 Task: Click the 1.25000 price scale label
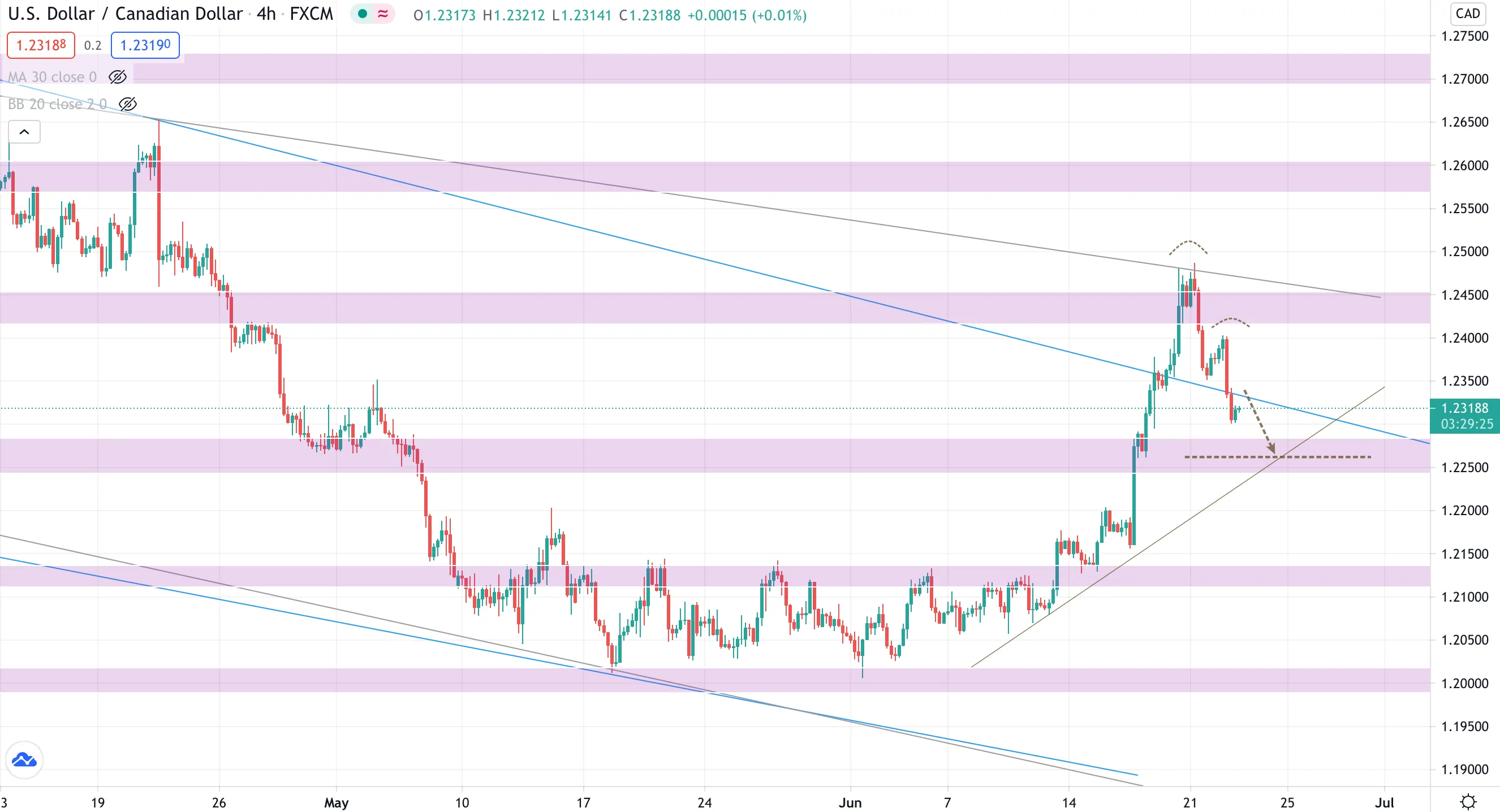coord(1464,252)
